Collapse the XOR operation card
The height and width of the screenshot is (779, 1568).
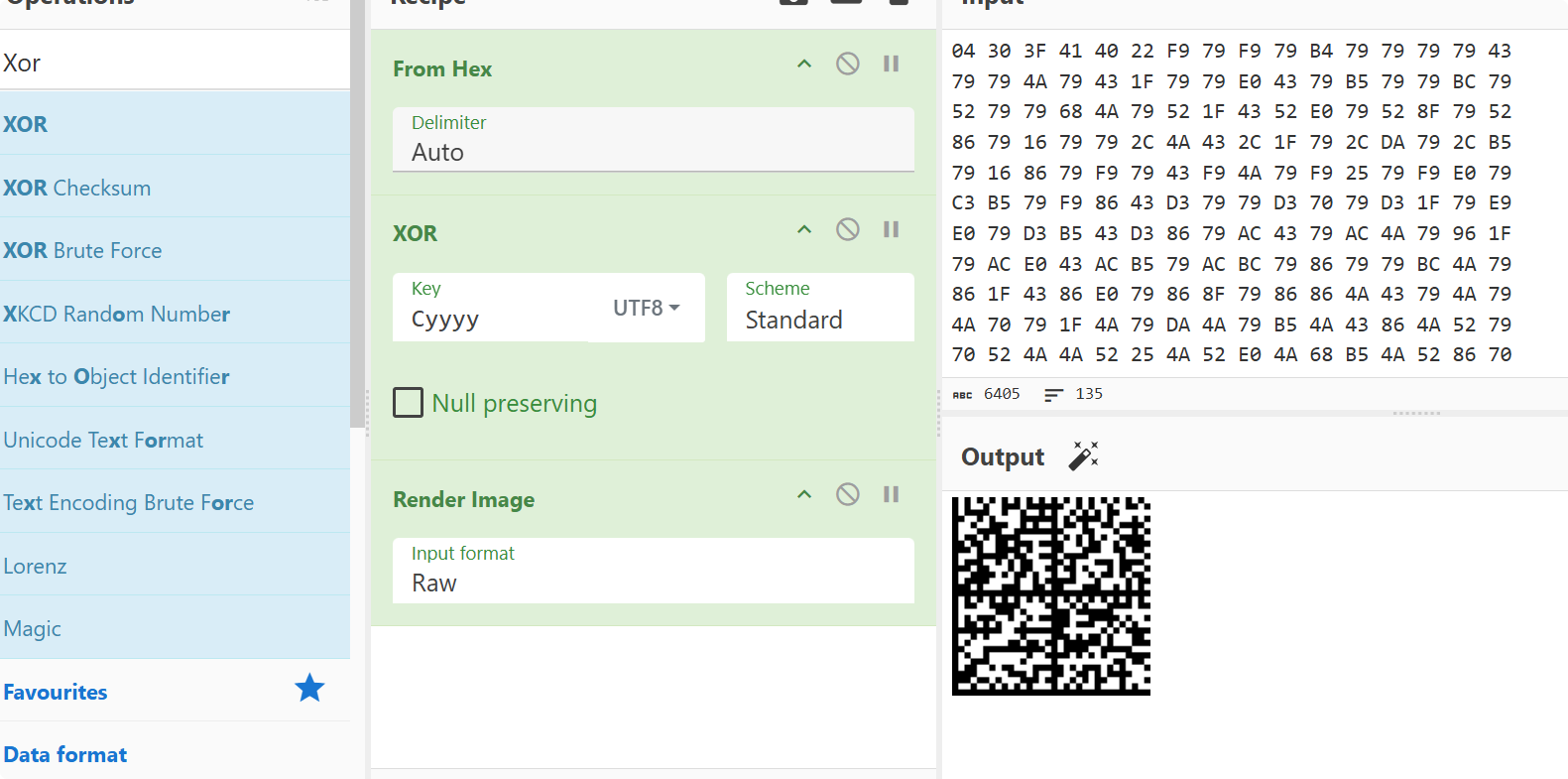point(804,229)
